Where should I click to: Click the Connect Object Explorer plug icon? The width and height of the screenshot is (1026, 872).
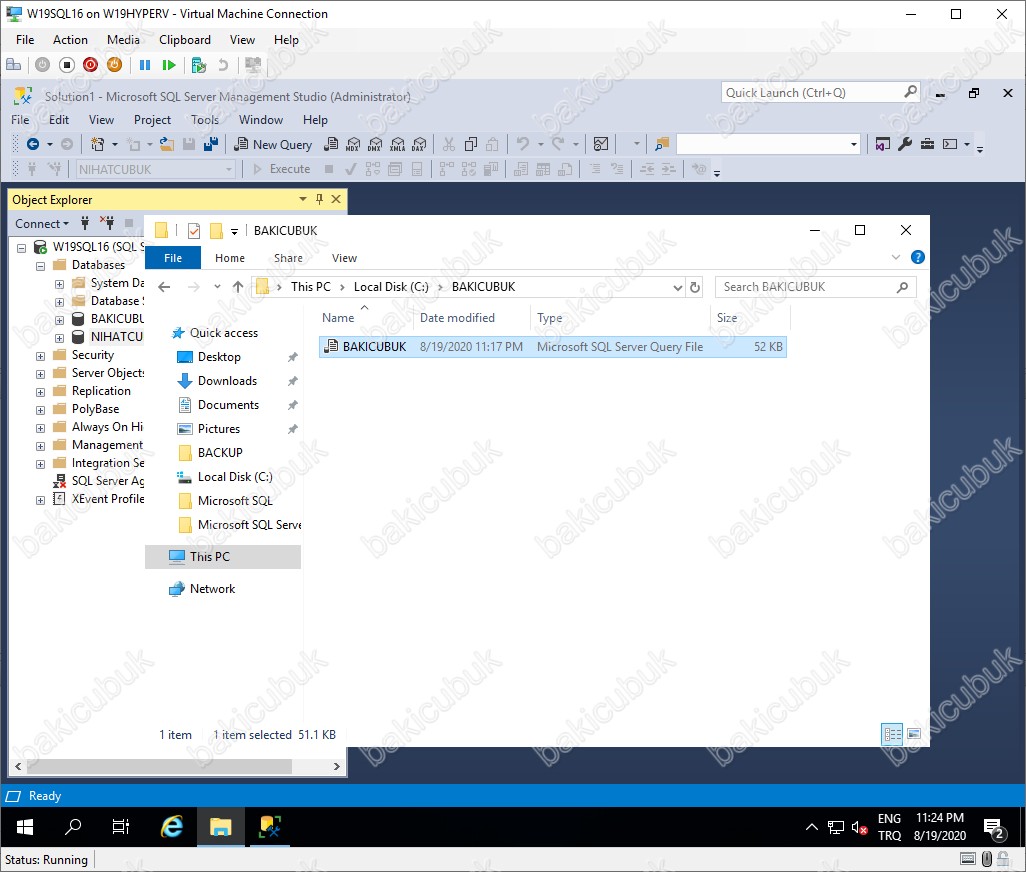(85, 223)
